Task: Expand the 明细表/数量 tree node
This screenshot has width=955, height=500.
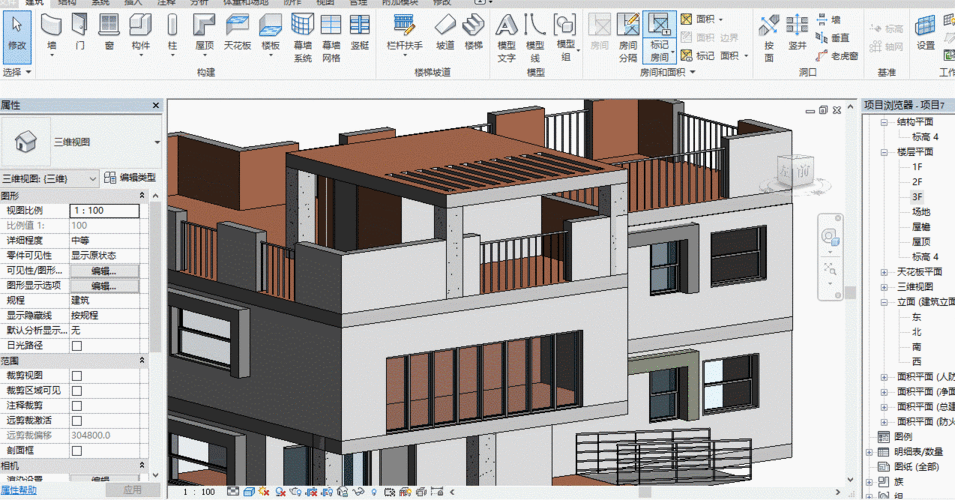Action: 869,452
